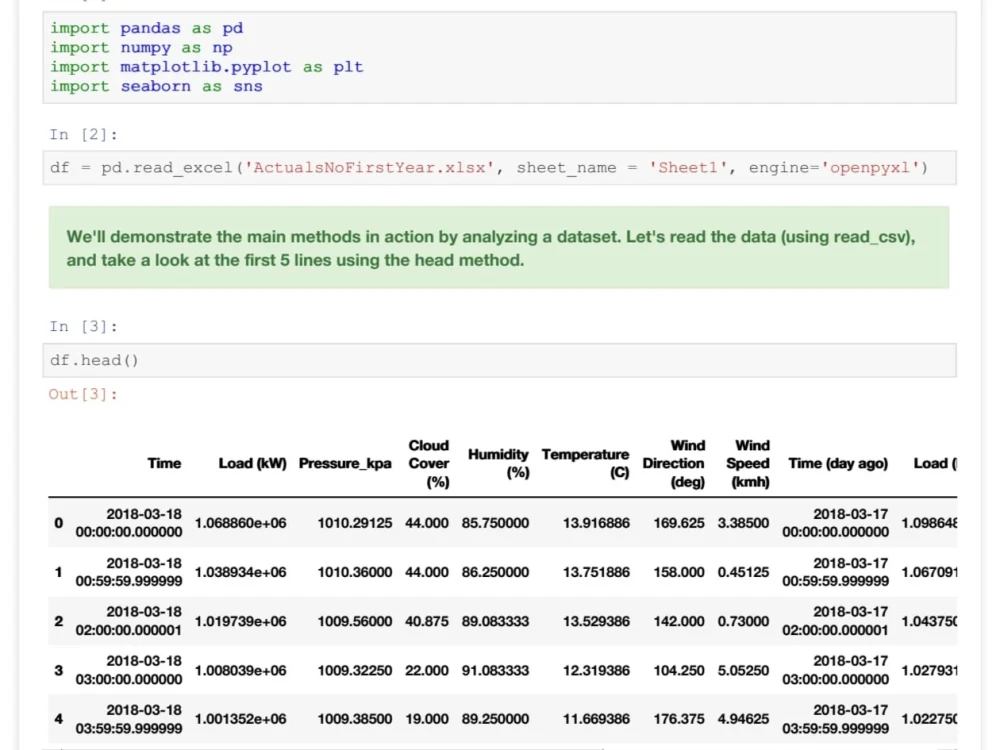Click wind direction value 176.375

pyautogui.click(x=679, y=719)
